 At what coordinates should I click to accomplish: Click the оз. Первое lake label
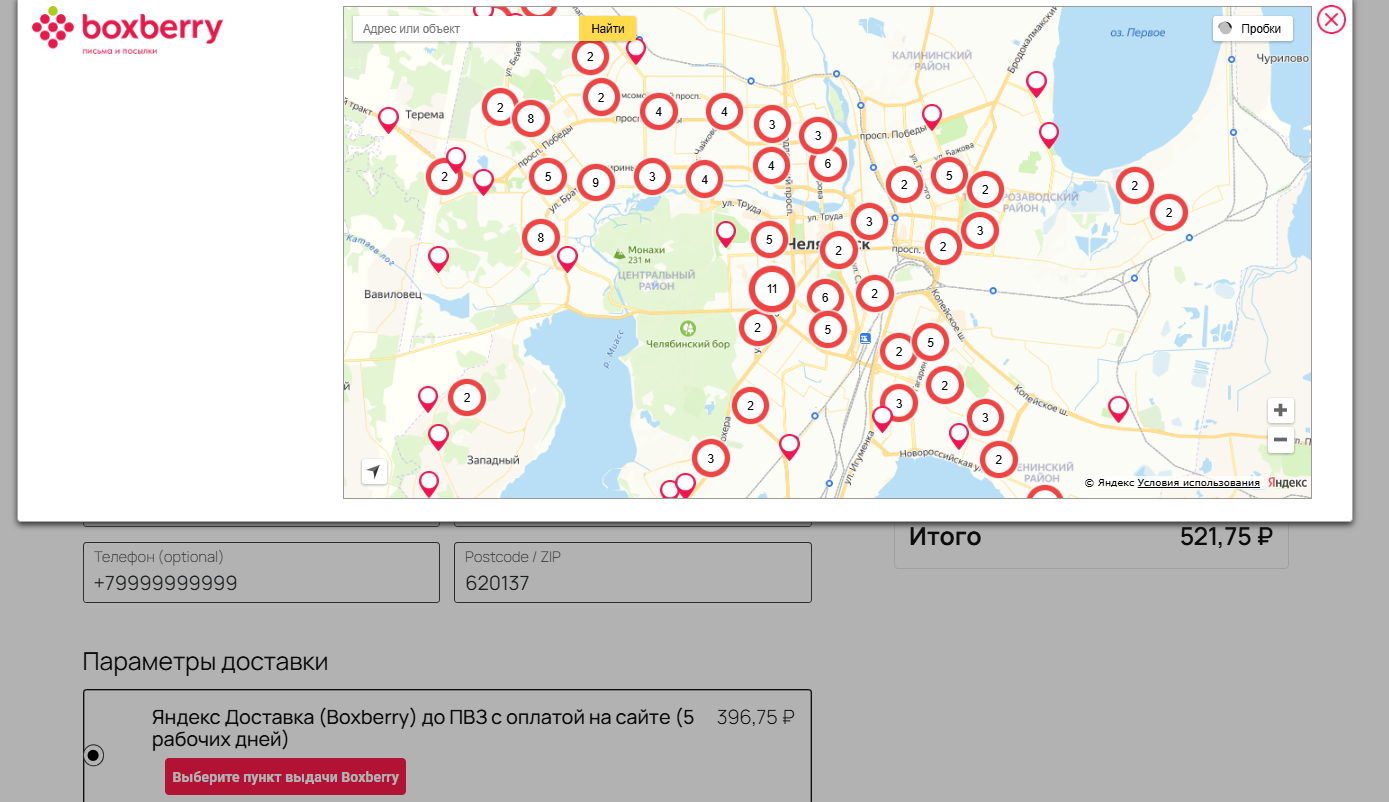pos(1138,32)
